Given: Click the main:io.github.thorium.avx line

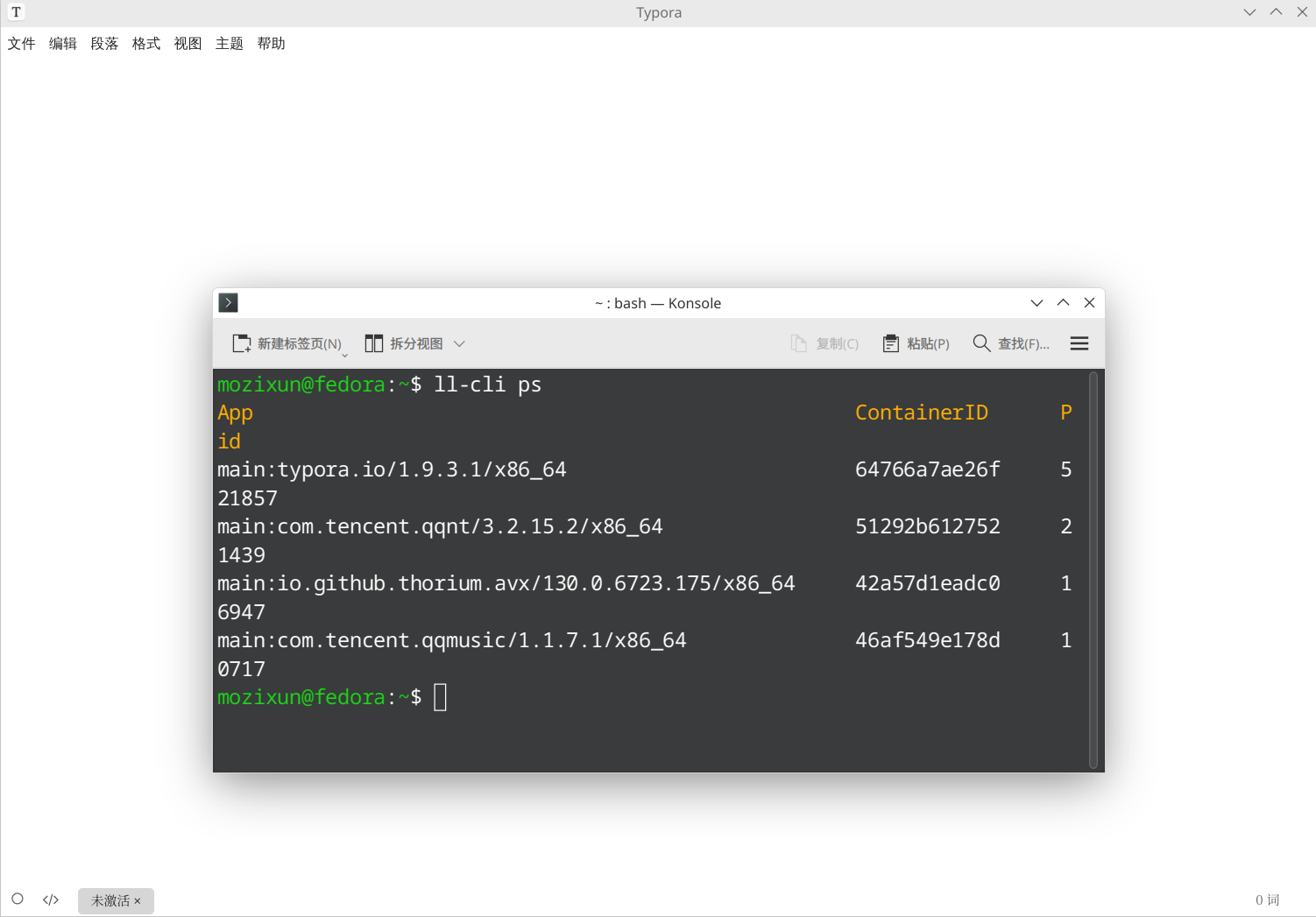Looking at the screenshot, I should click(506, 584).
